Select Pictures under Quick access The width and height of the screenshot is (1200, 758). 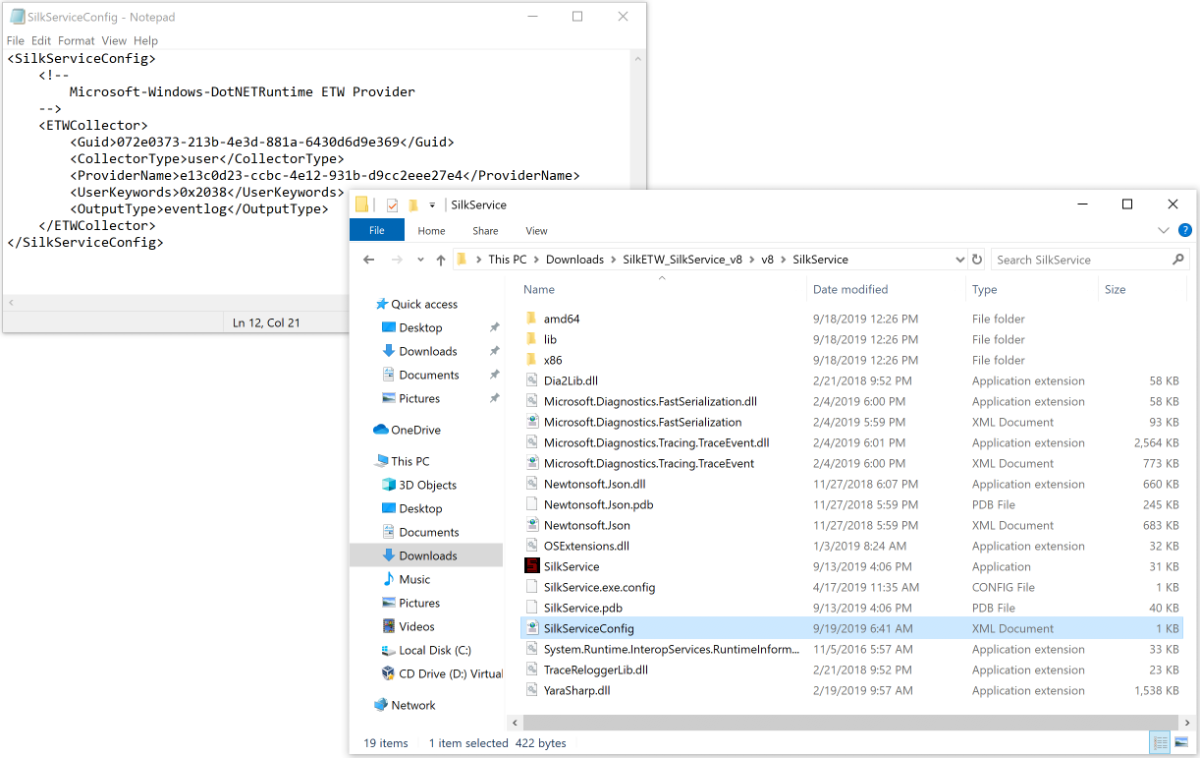click(419, 398)
